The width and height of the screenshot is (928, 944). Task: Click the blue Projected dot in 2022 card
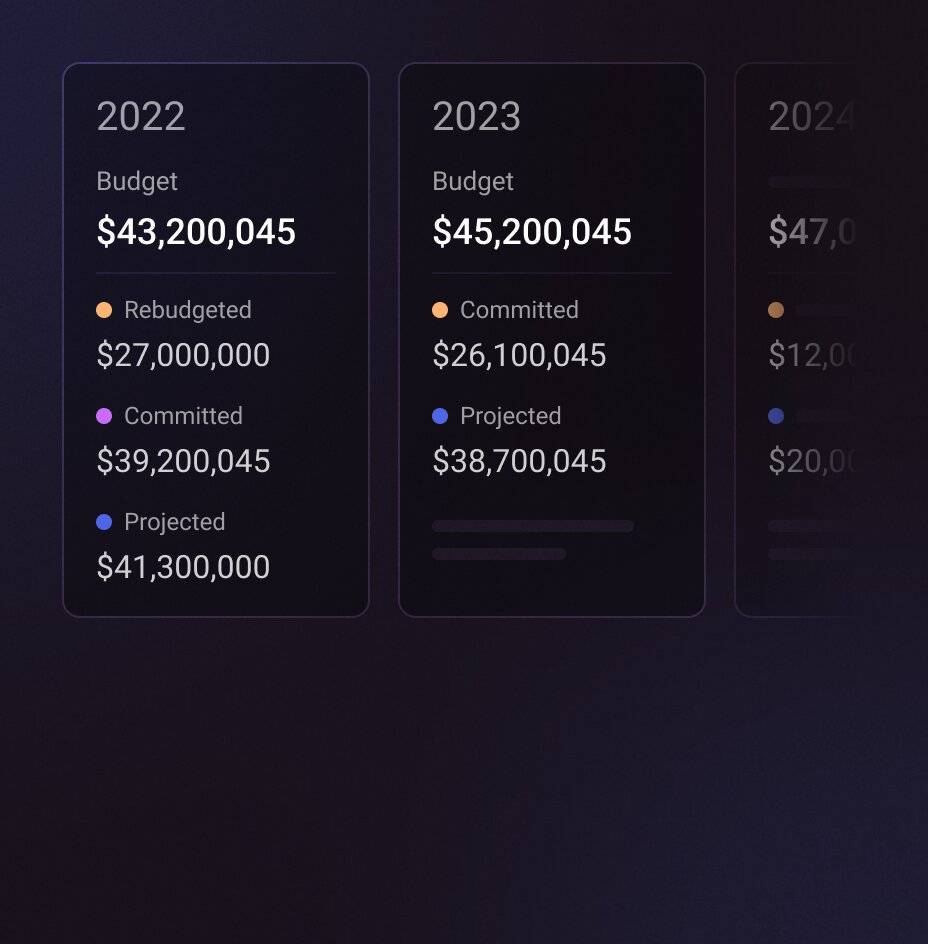pyautogui.click(x=104, y=522)
